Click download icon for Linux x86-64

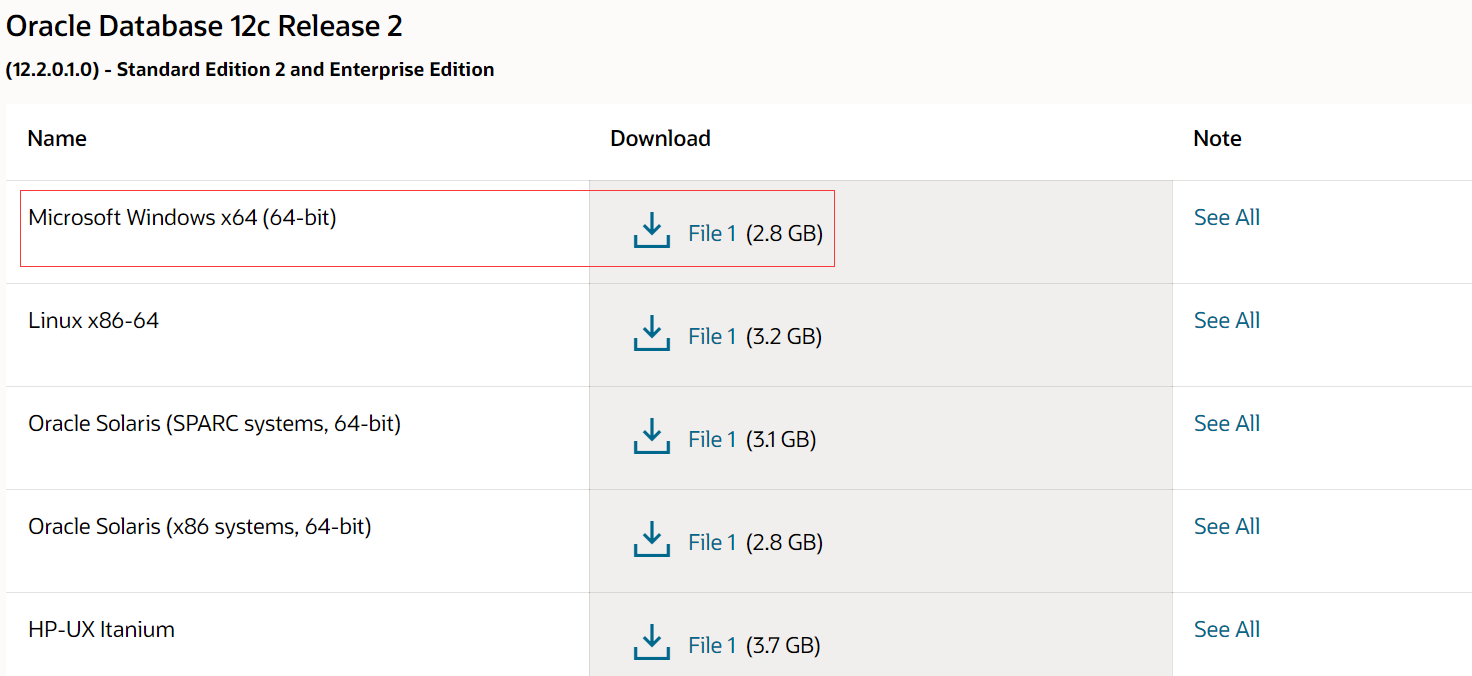pos(651,334)
